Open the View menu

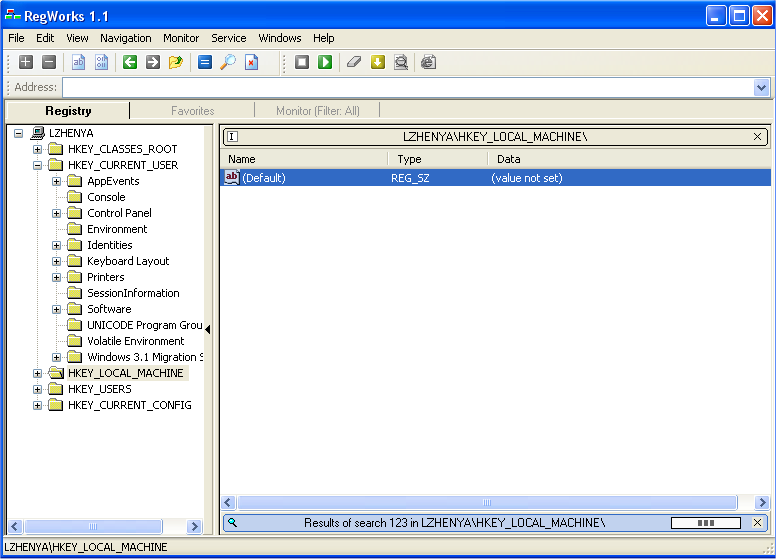pos(77,38)
